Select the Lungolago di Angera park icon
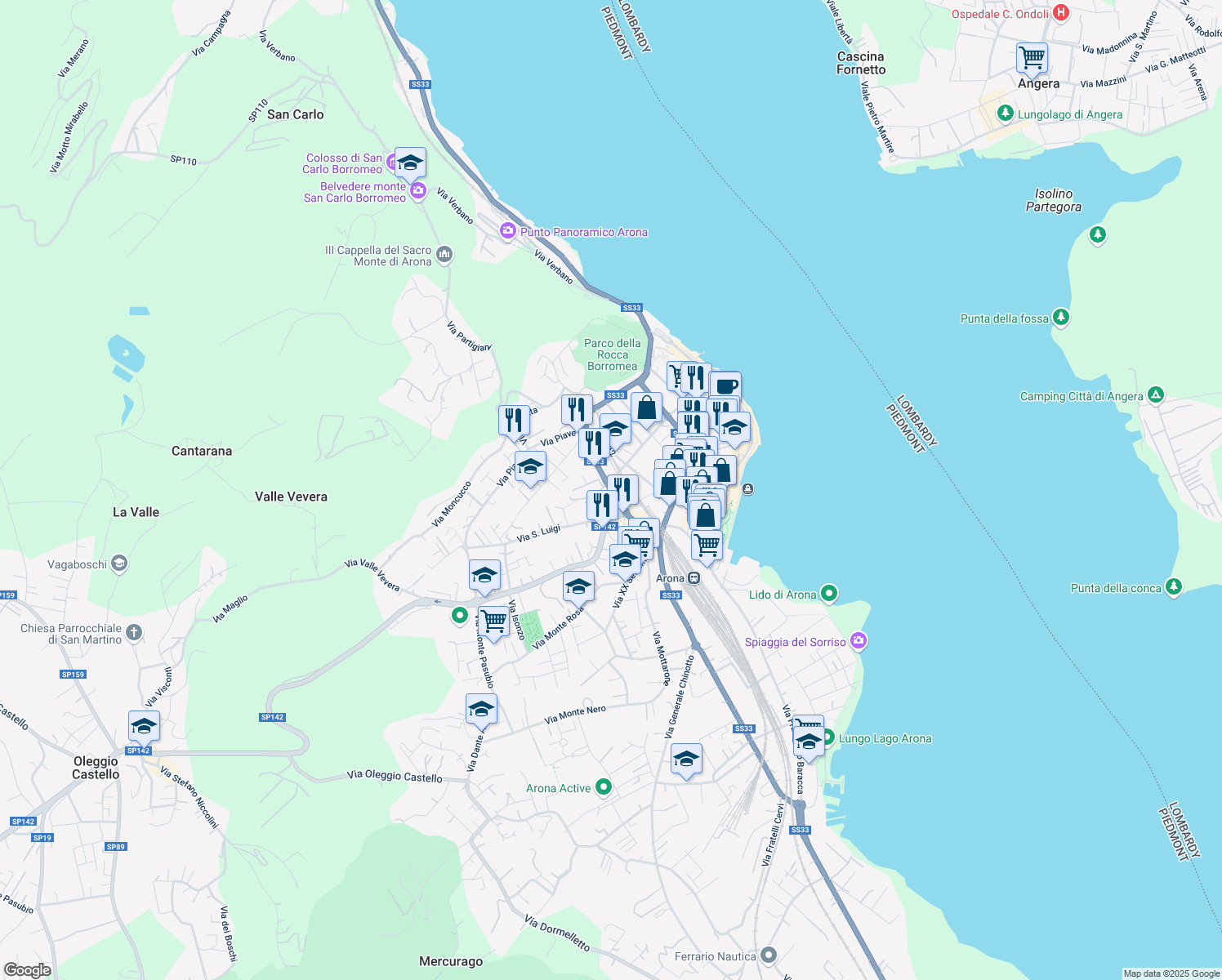1222x980 pixels. [x=1006, y=114]
